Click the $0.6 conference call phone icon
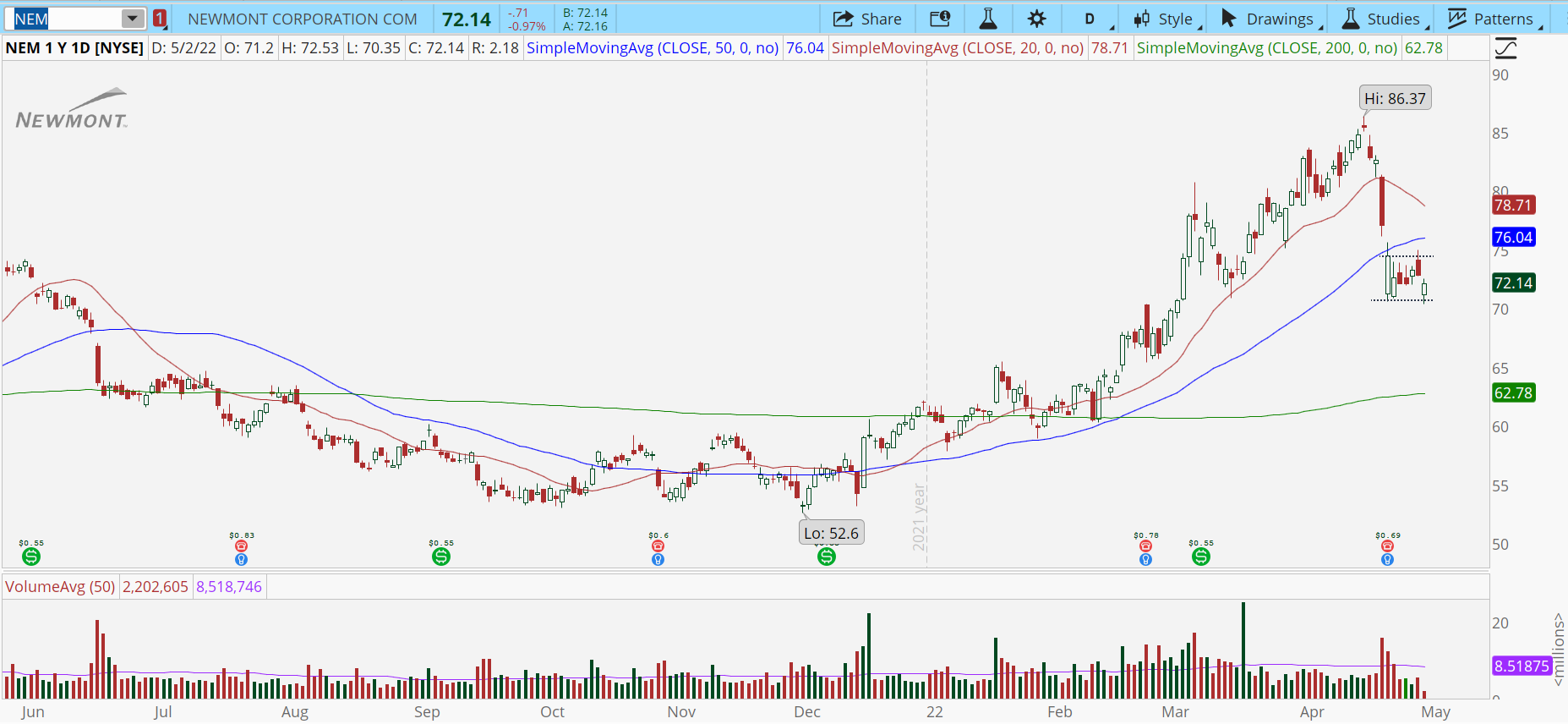1568x724 pixels. point(658,546)
